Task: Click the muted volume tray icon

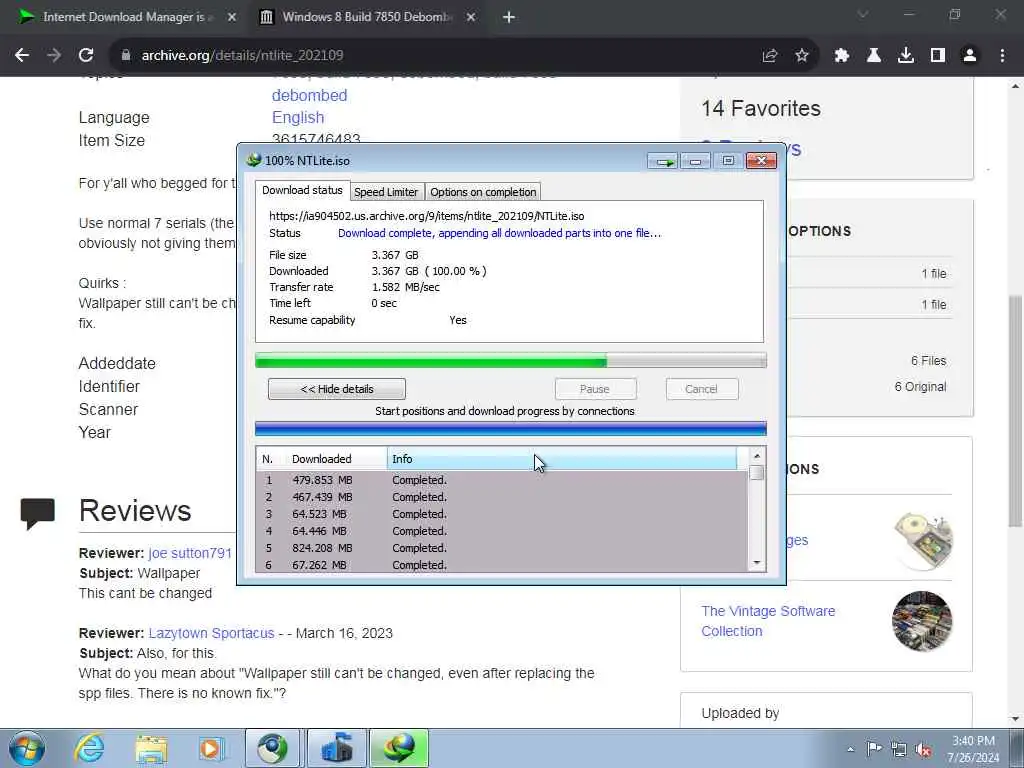Action: pyautogui.click(x=923, y=749)
